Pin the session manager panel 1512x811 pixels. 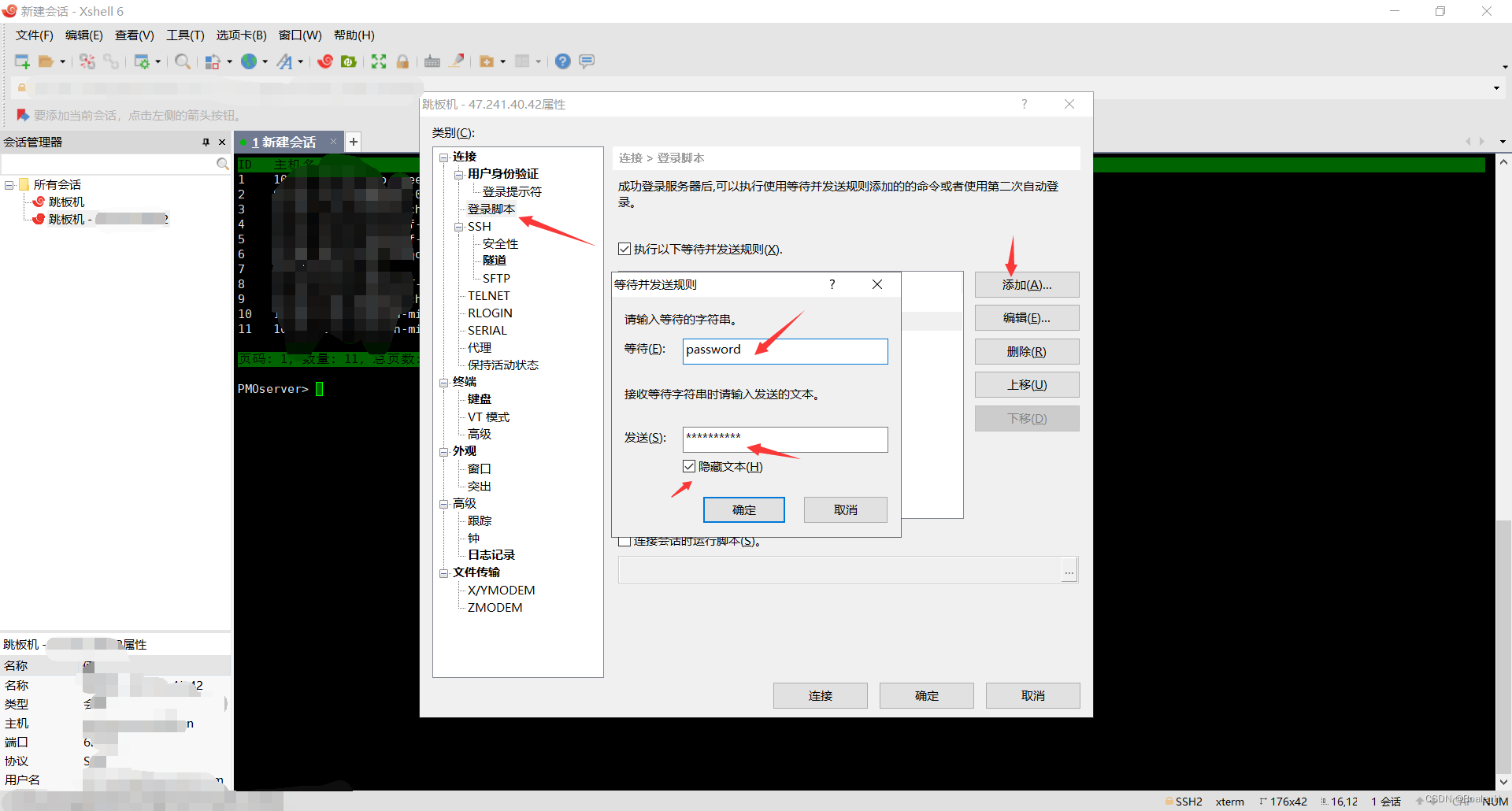(x=206, y=143)
